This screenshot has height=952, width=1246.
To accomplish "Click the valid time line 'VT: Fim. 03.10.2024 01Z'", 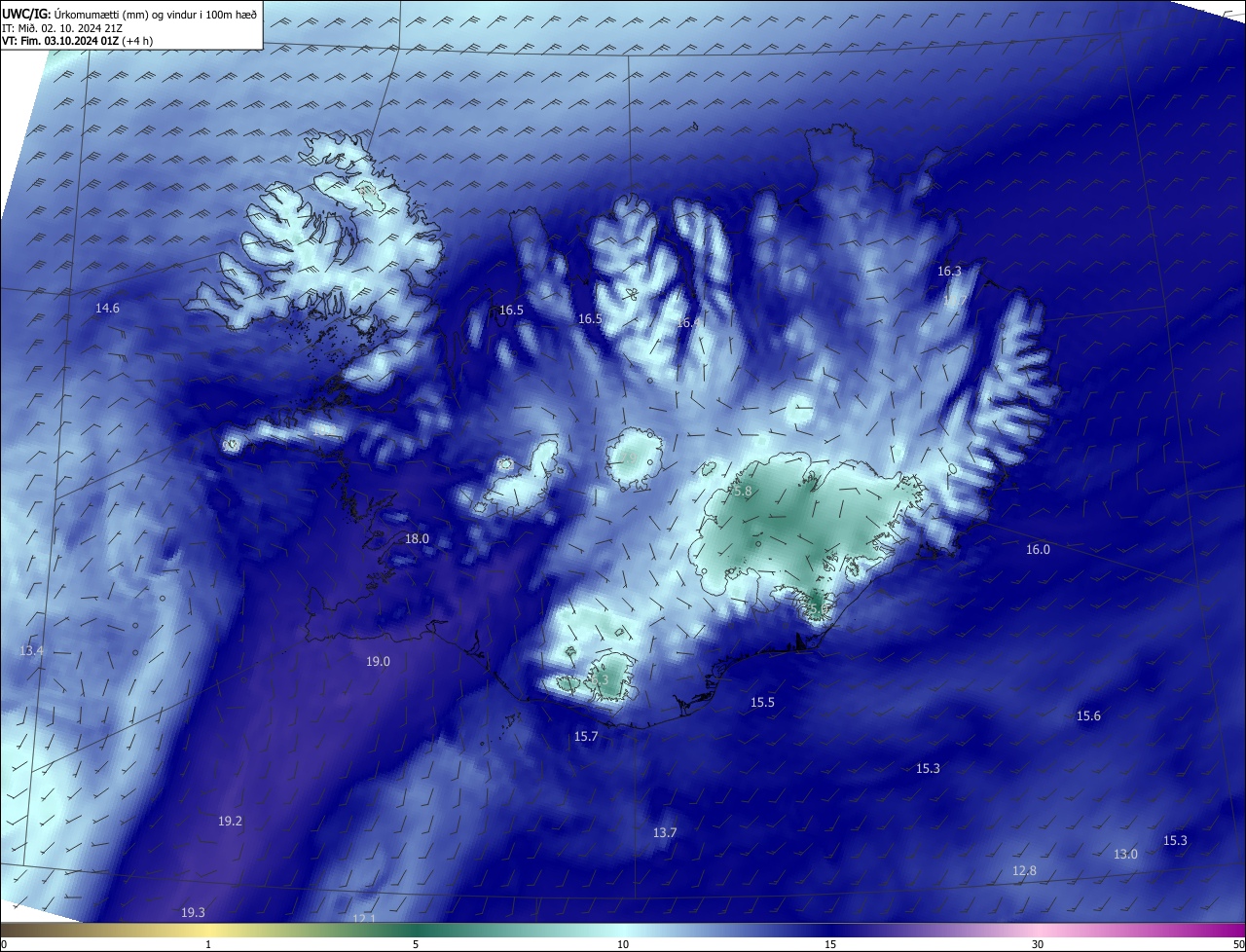I will pos(61,41).
